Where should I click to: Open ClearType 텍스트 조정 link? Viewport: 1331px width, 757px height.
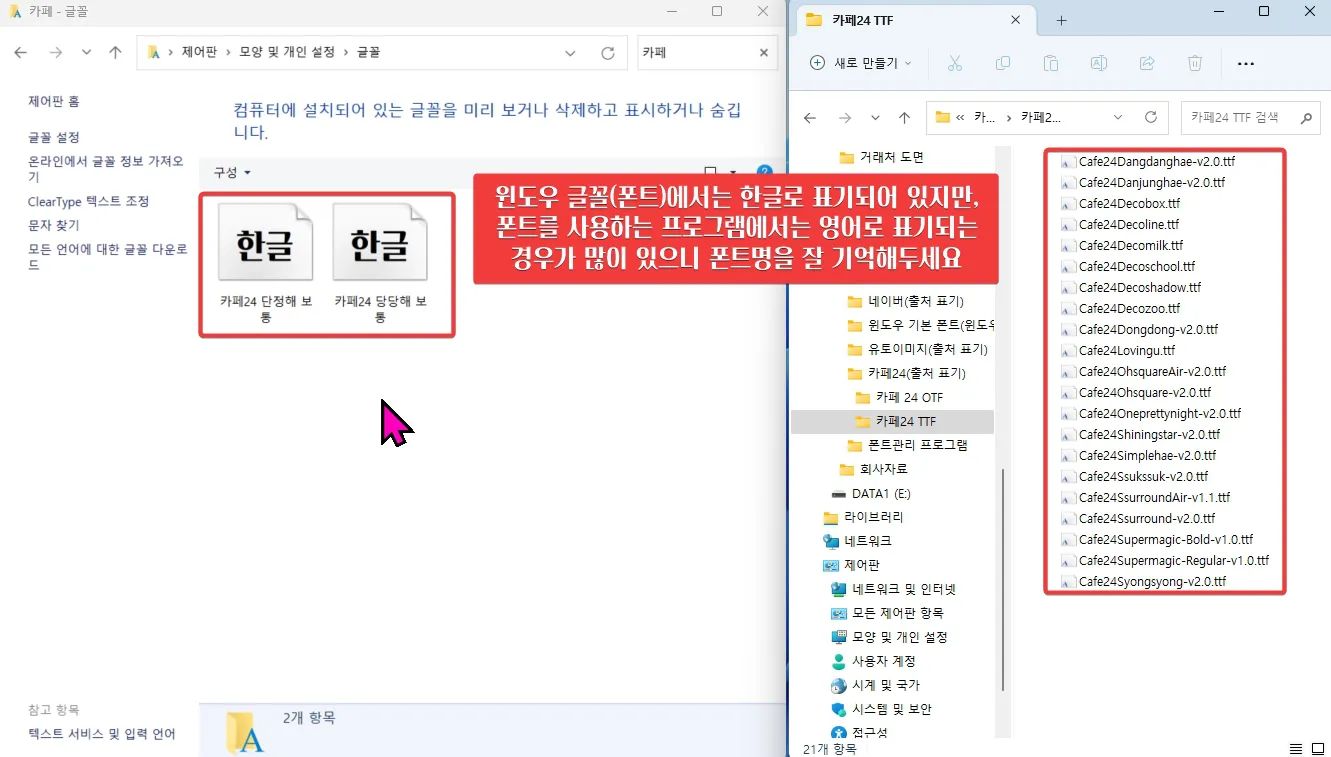click(x=88, y=201)
